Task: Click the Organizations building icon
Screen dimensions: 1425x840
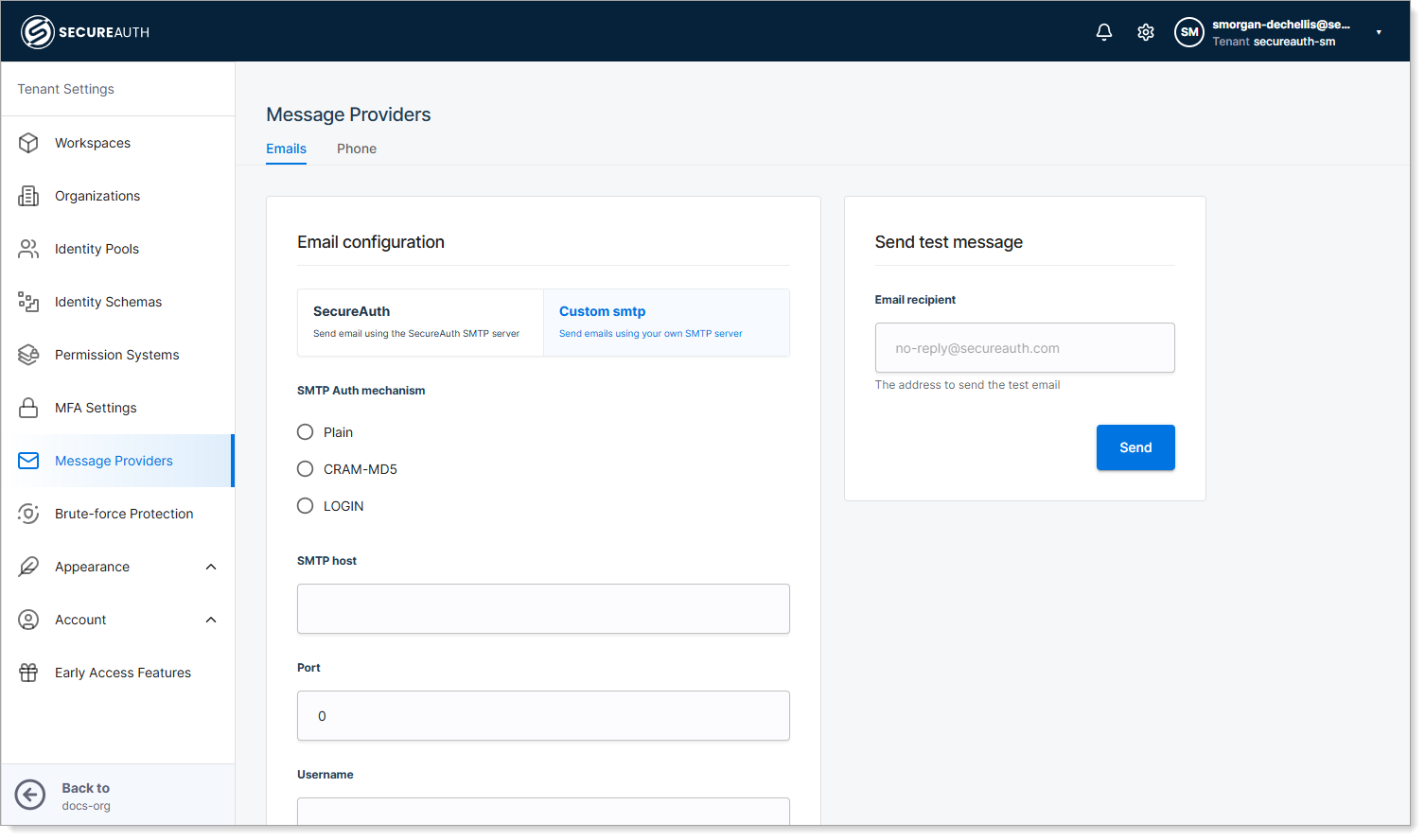Action: [x=28, y=196]
